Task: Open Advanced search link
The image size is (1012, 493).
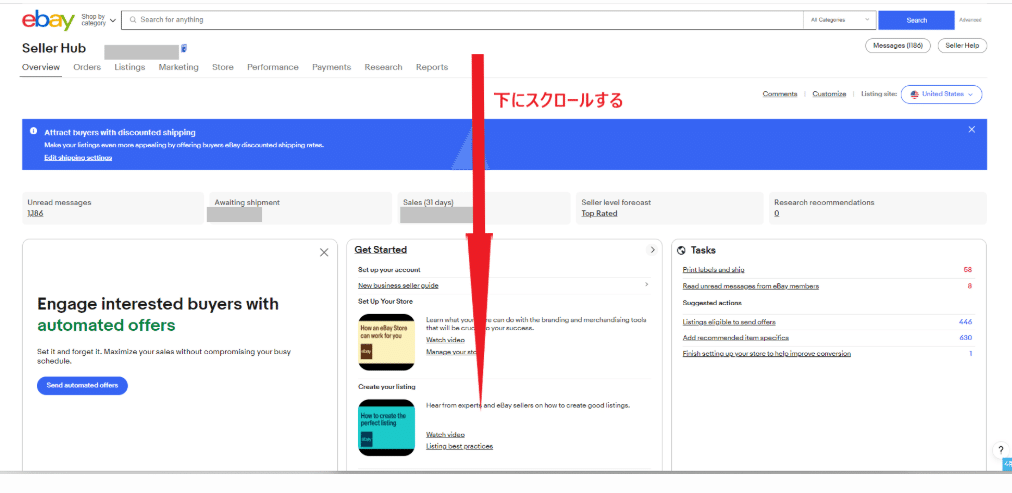Action: click(x=970, y=20)
